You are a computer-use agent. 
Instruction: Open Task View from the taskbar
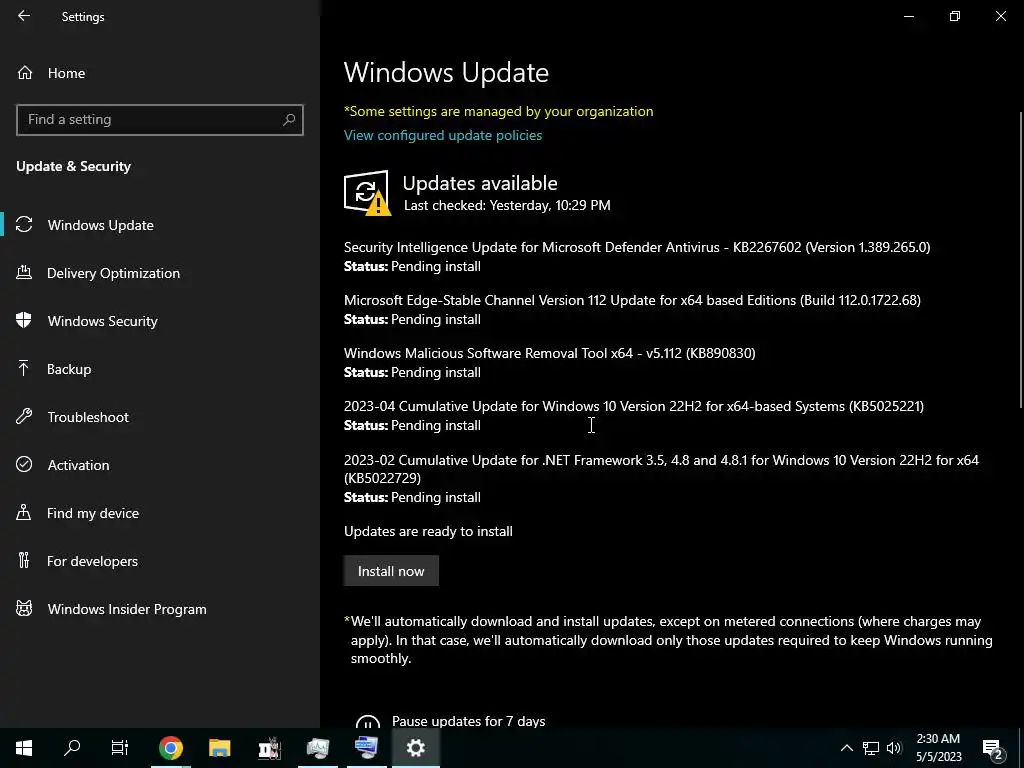[x=120, y=748]
